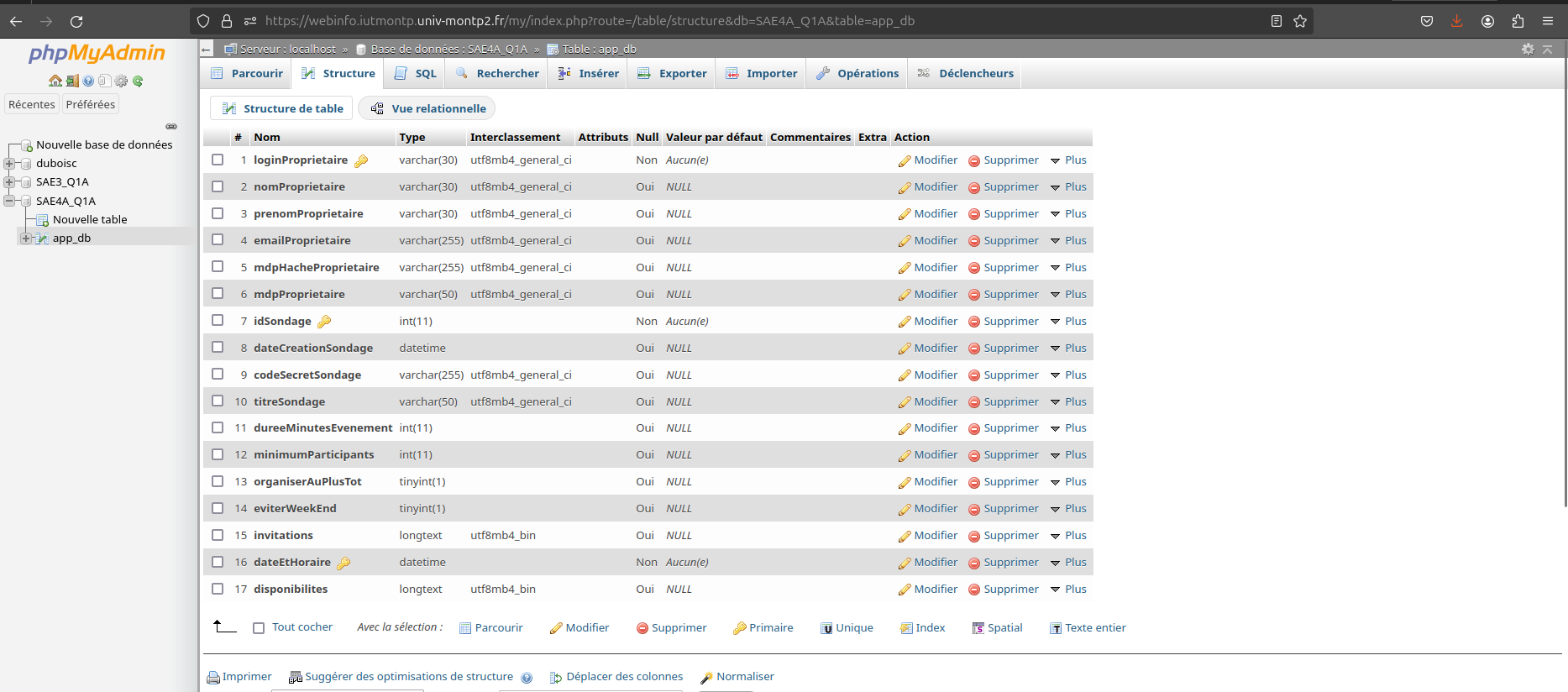
Task: Click the phpMyAdmin home icon in sidebar
Action: [x=55, y=81]
